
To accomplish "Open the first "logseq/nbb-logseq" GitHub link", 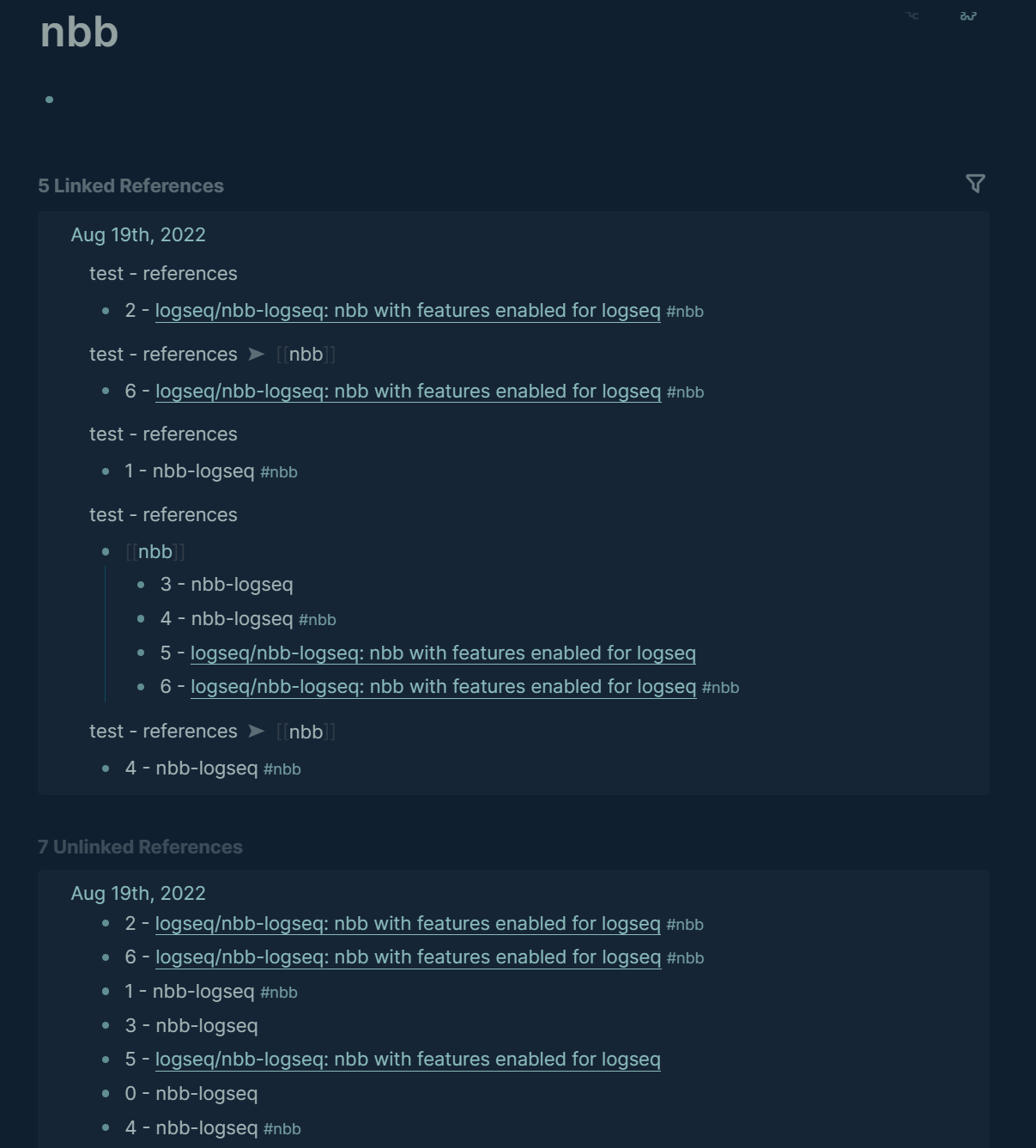I will (x=407, y=311).
